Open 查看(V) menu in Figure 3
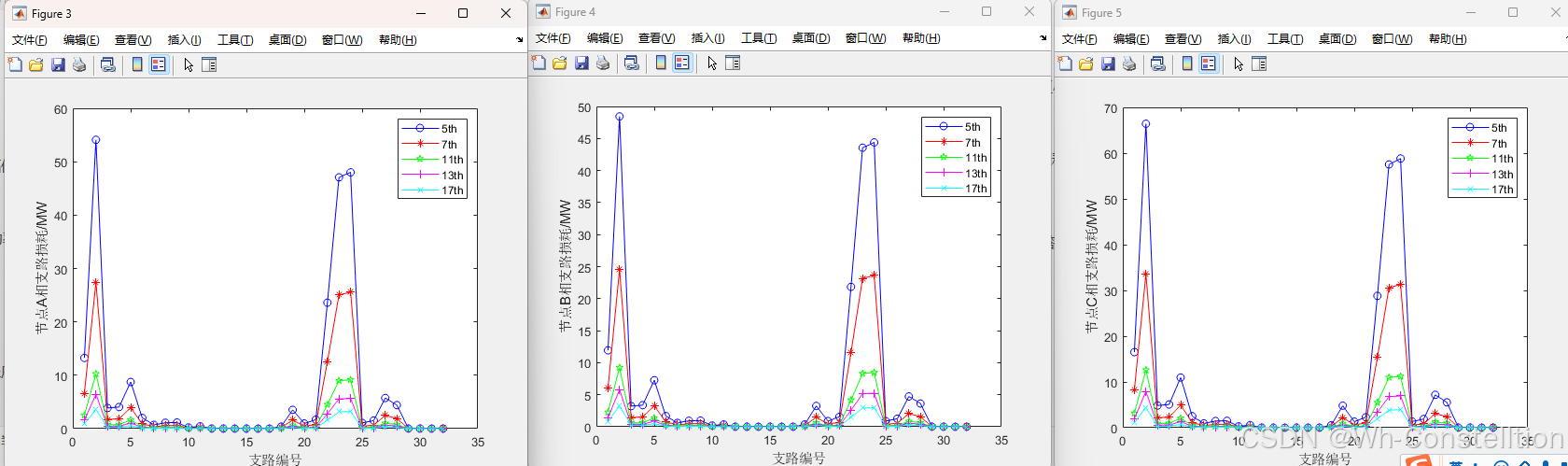Image resolution: width=1568 pixels, height=466 pixels. tap(133, 40)
